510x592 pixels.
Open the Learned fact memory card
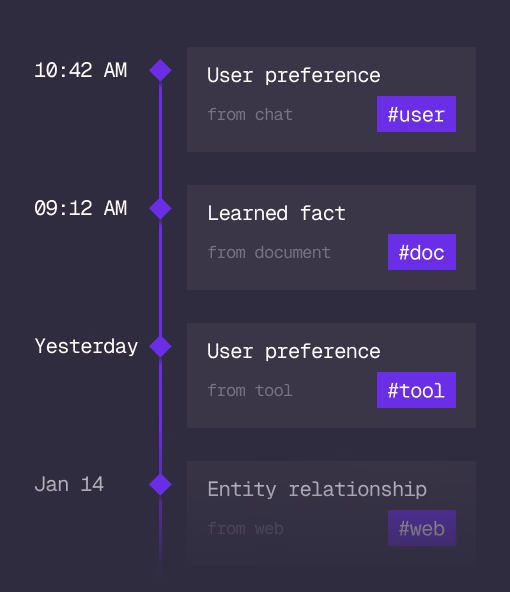tap(331, 237)
